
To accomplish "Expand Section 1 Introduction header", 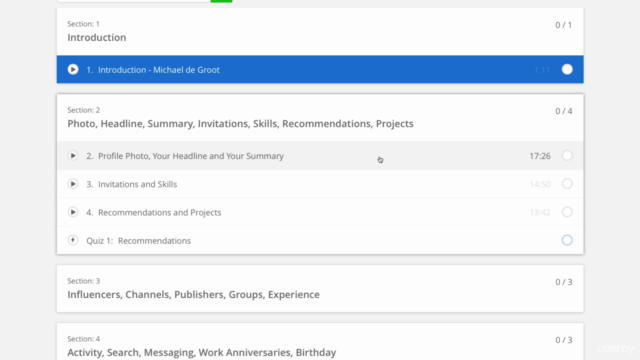I will [x=320, y=32].
